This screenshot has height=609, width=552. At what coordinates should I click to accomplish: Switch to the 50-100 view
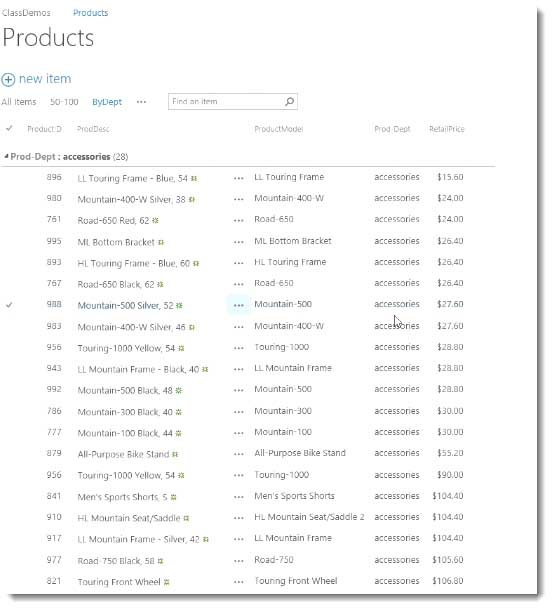[64, 102]
